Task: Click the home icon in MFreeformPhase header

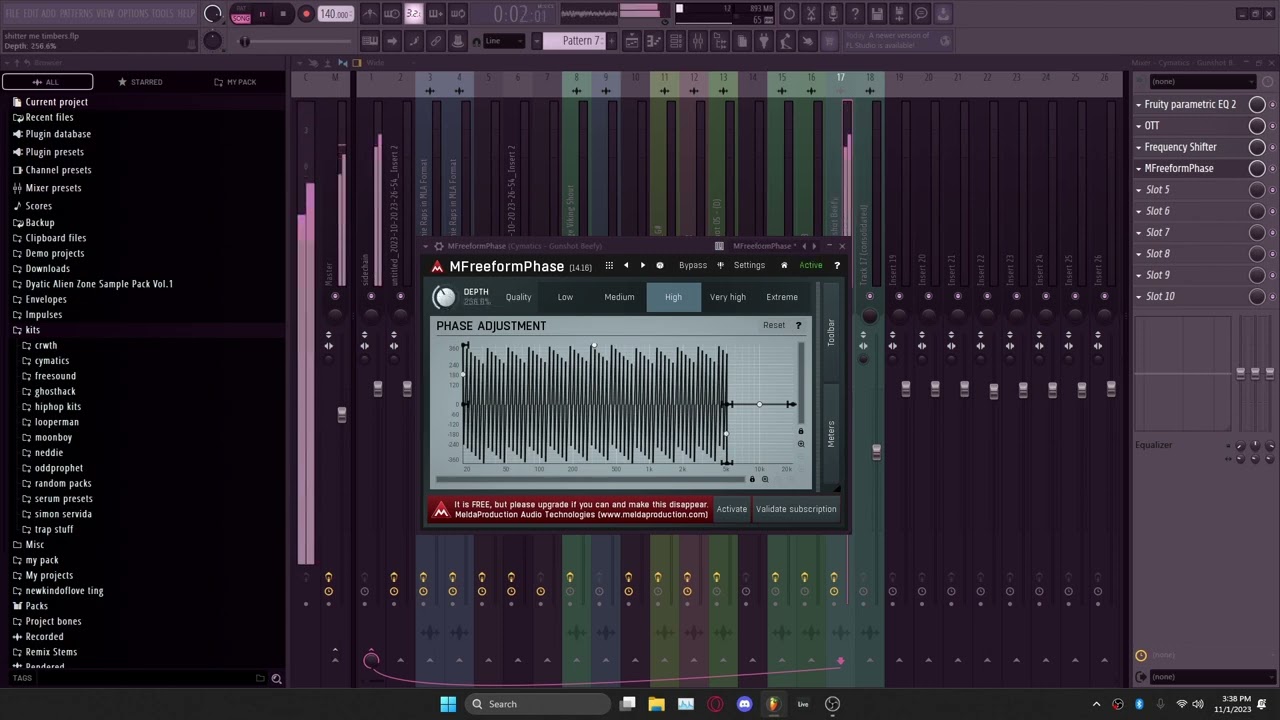Action: tap(784, 266)
